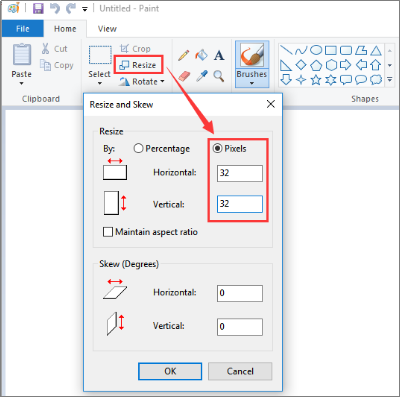This screenshot has width=400, height=397.
Task: Click the Undo arrow icon
Action: coord(55,8)
